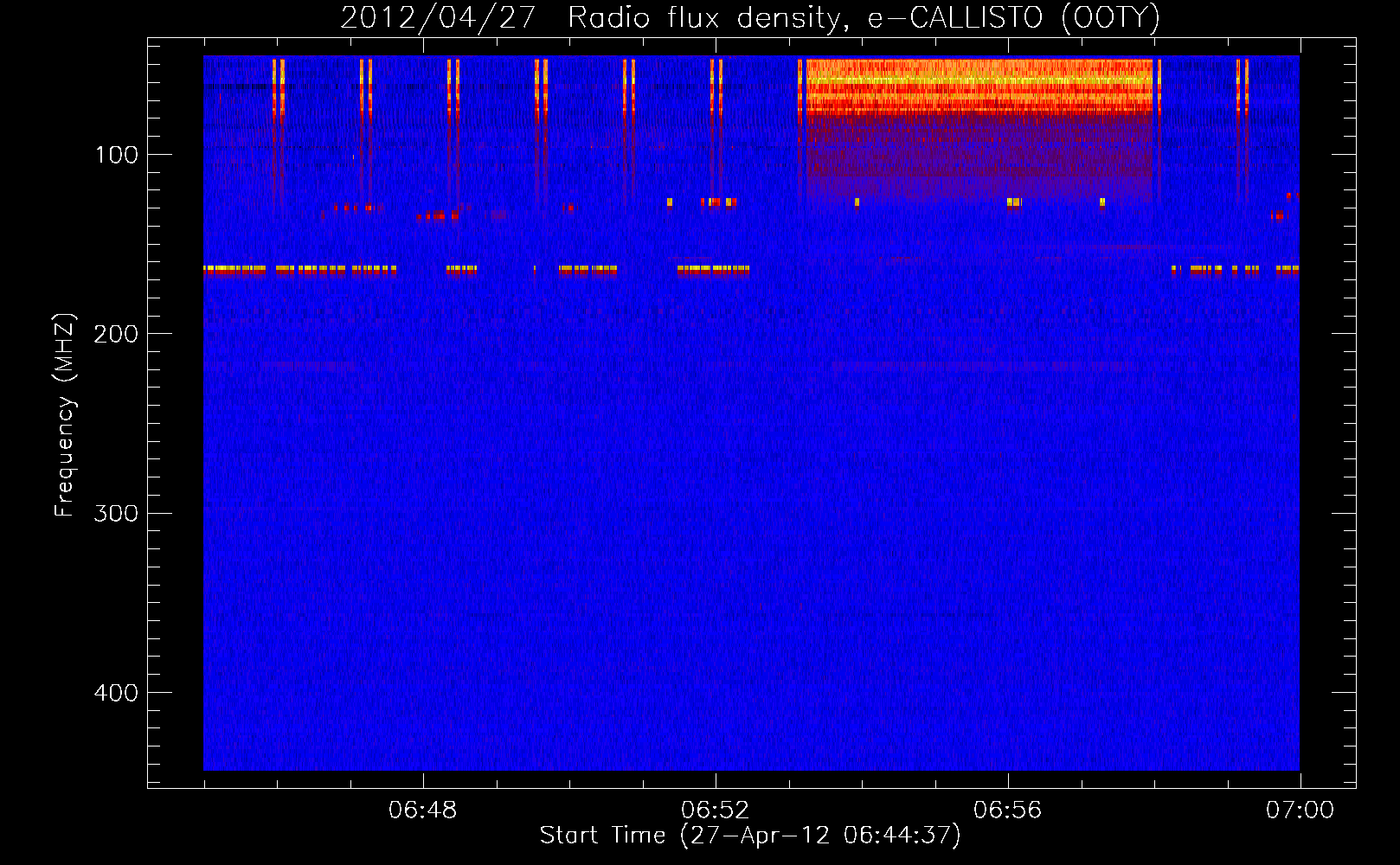This screenshot has width=1400, height=865.
Task: Click the 06:48 time tick label
Action: [423, 811]
